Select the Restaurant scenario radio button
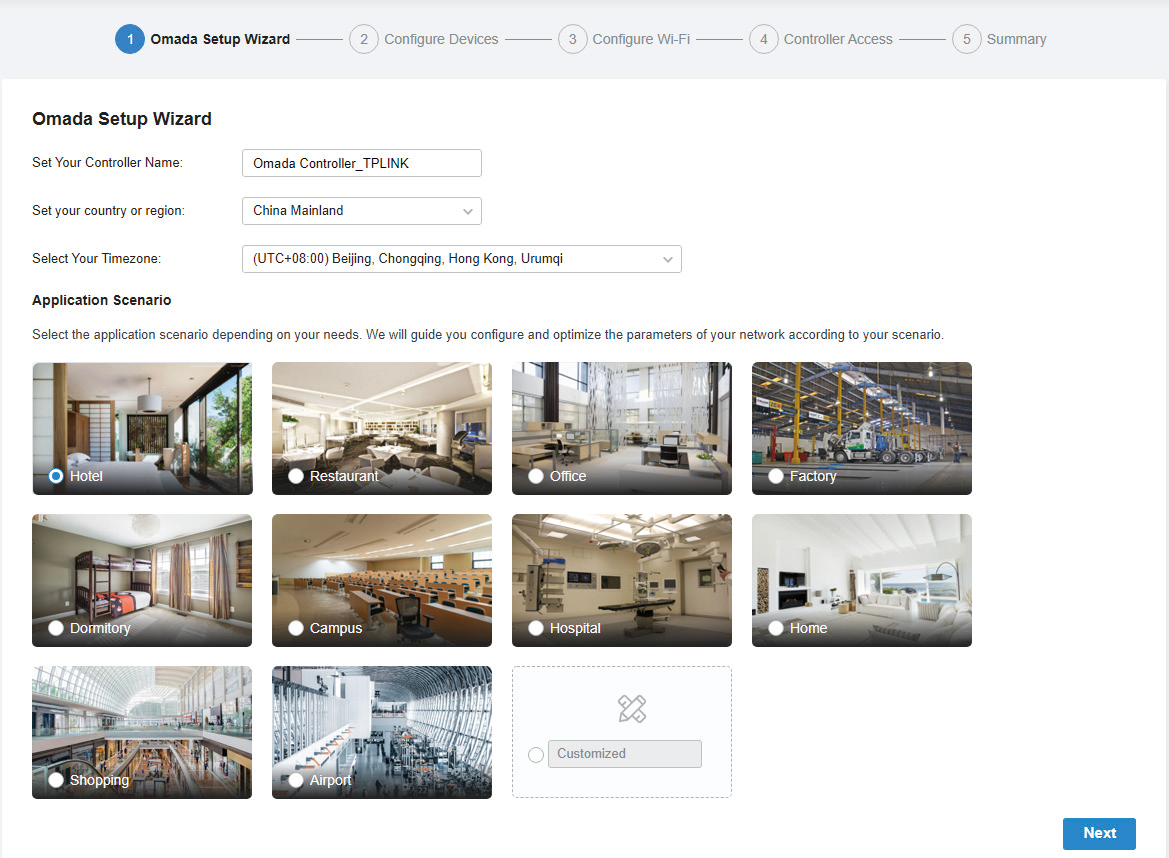 [296, 476]
